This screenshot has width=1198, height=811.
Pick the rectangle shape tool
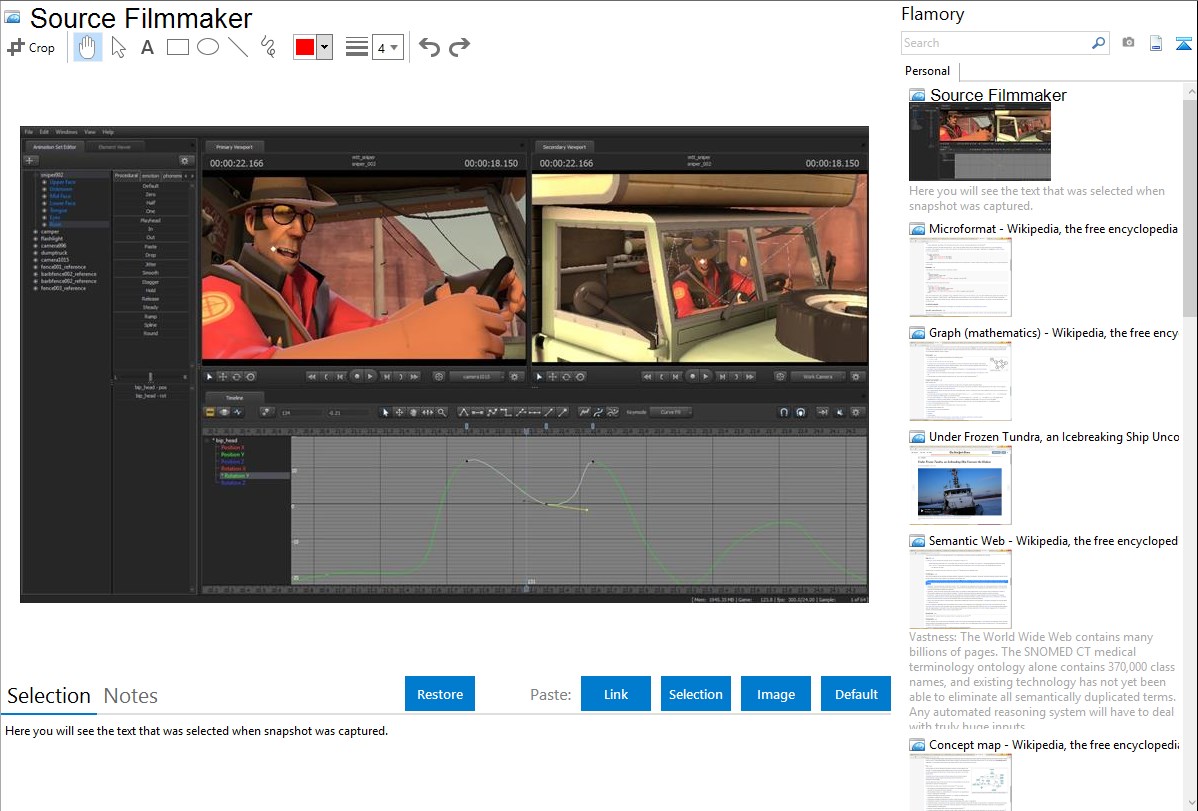(x=178, y=47)
